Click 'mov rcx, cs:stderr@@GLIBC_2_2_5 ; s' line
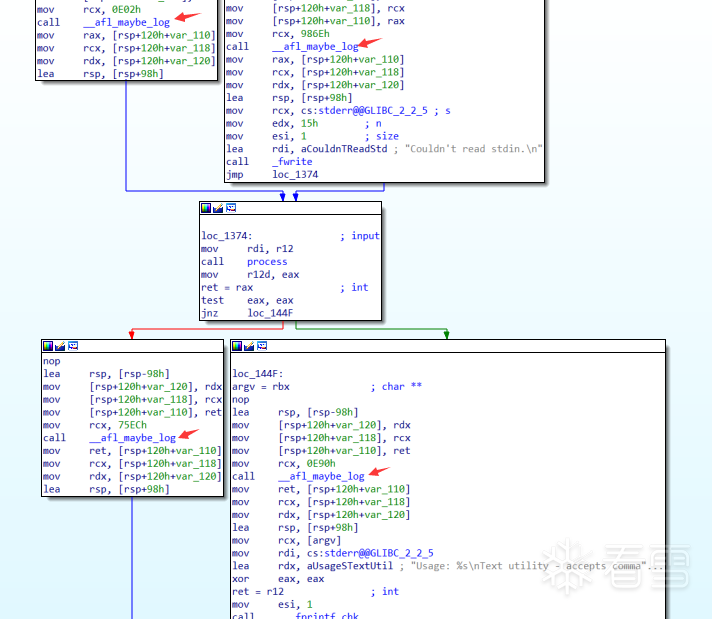Screen dimensions: 712x619 338,111
